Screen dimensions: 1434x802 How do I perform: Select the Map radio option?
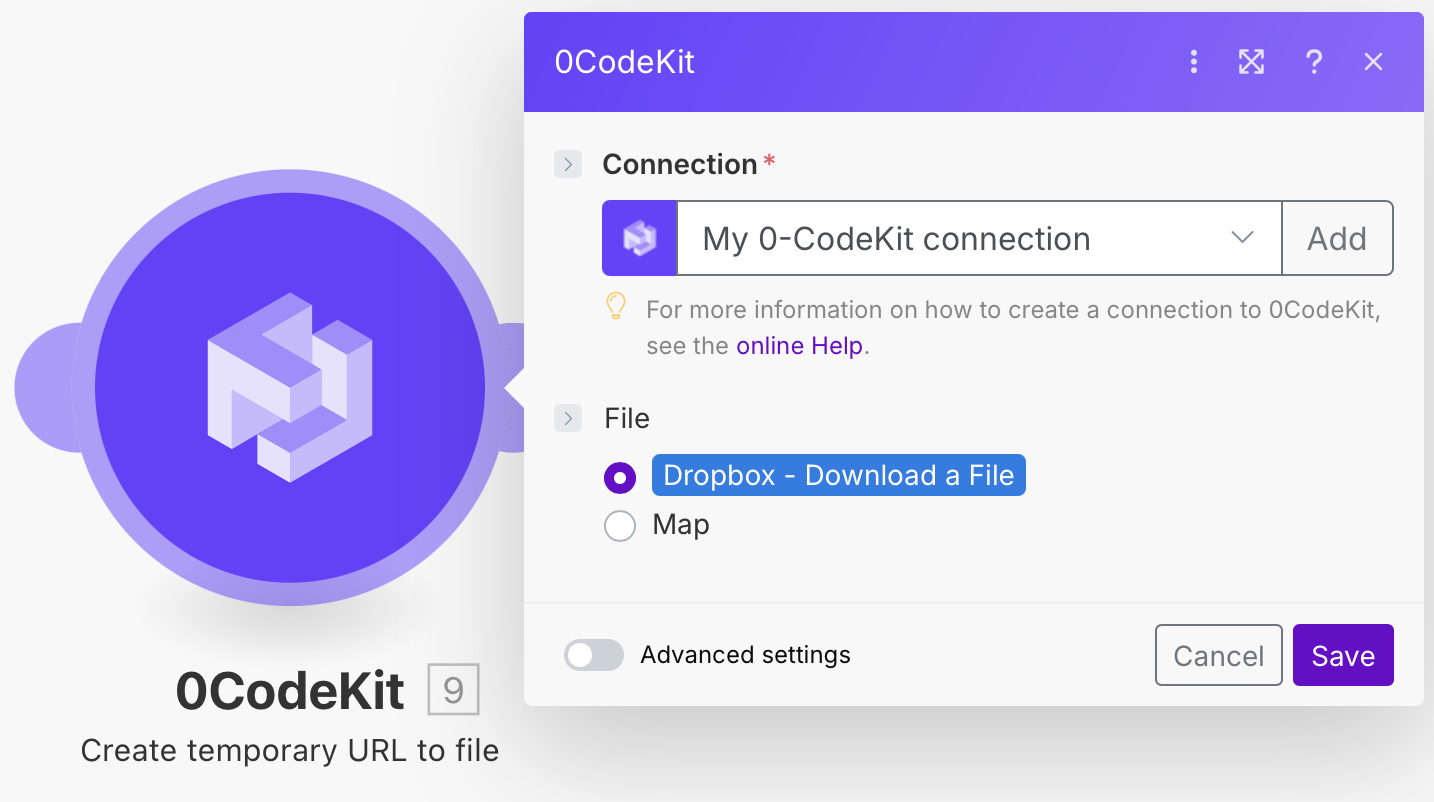620,525
